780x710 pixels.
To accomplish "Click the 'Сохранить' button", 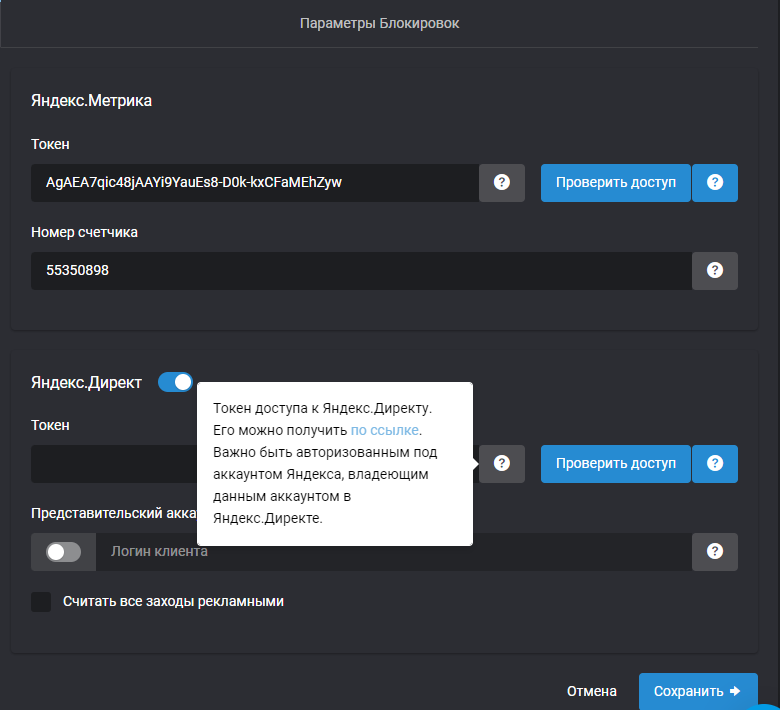I will 698,691.
